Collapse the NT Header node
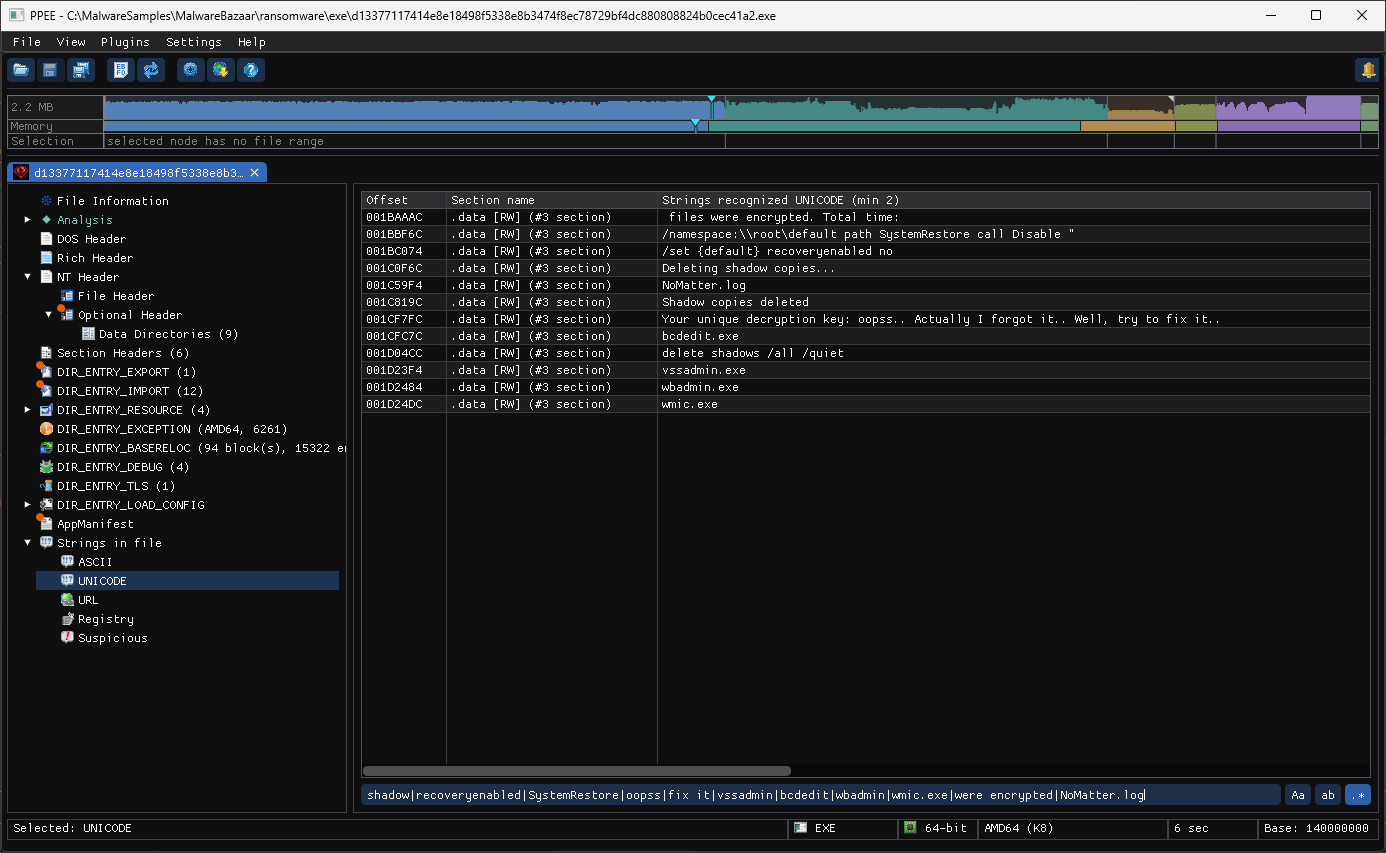This screenshot has height=853, width=1386. (28, 277)
